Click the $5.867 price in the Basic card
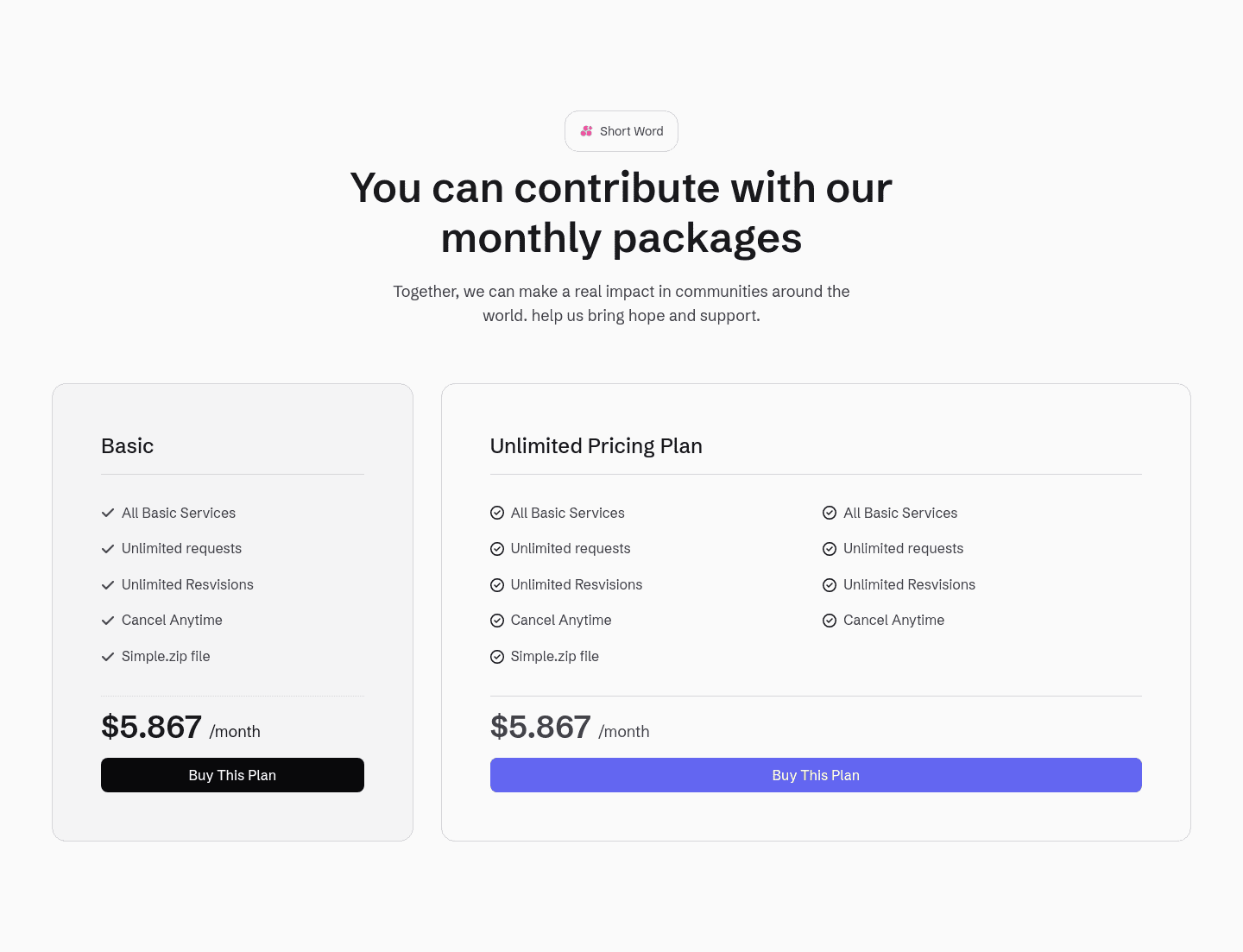Viewport: 1243px width, 952px height. 151,727
